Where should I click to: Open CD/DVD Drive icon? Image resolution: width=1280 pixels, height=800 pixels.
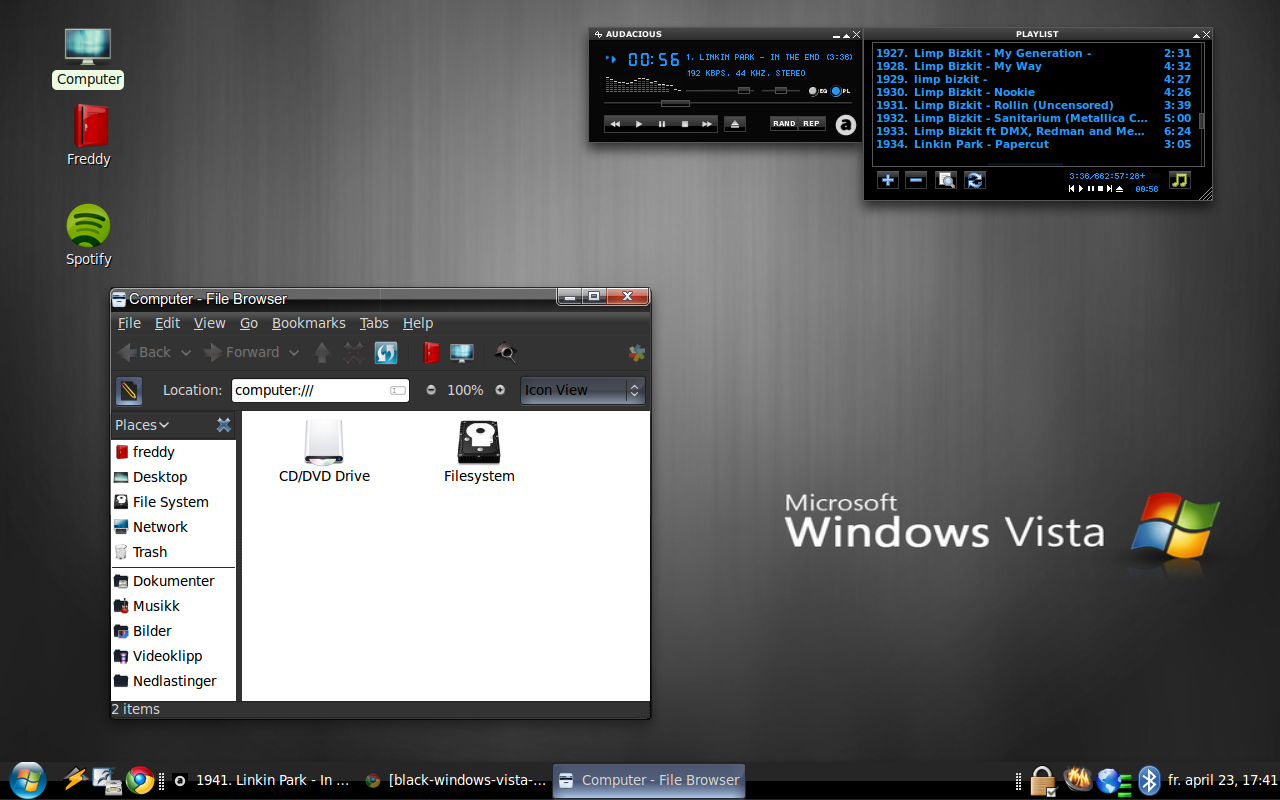(324, 452)
